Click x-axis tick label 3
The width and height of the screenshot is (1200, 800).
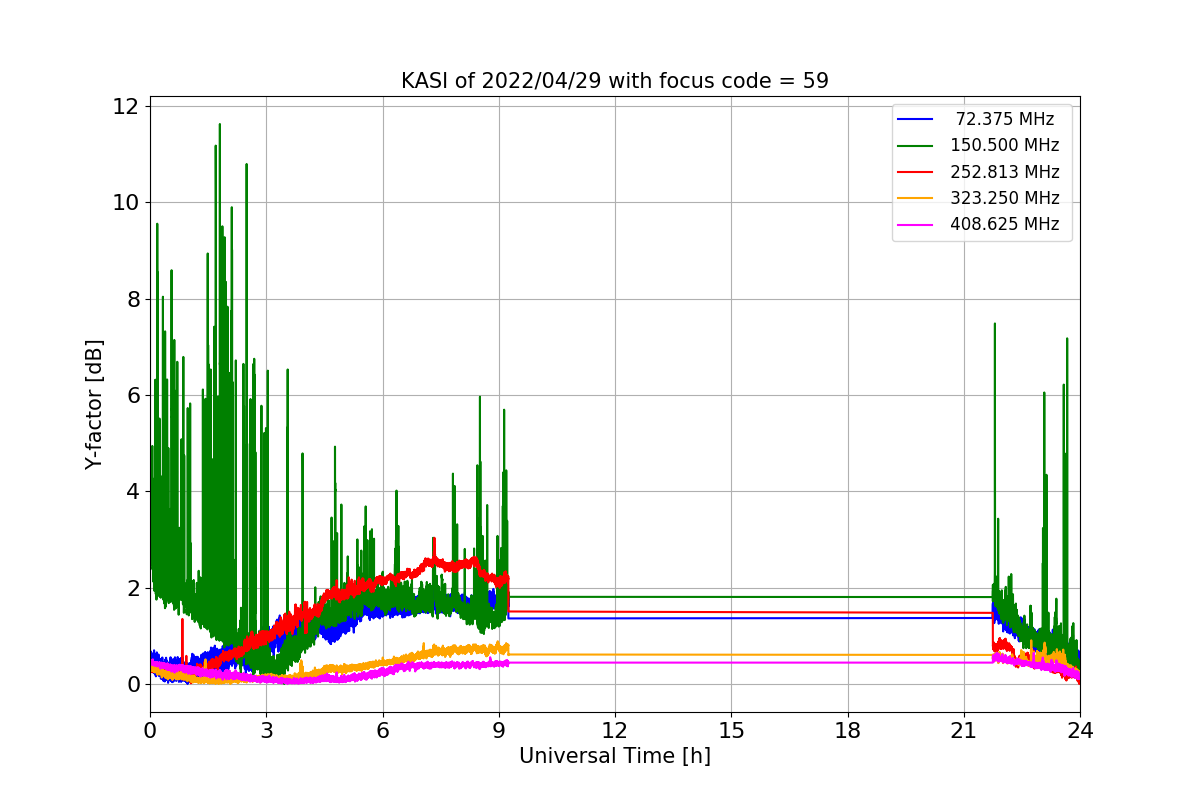[x=266, y=730]
